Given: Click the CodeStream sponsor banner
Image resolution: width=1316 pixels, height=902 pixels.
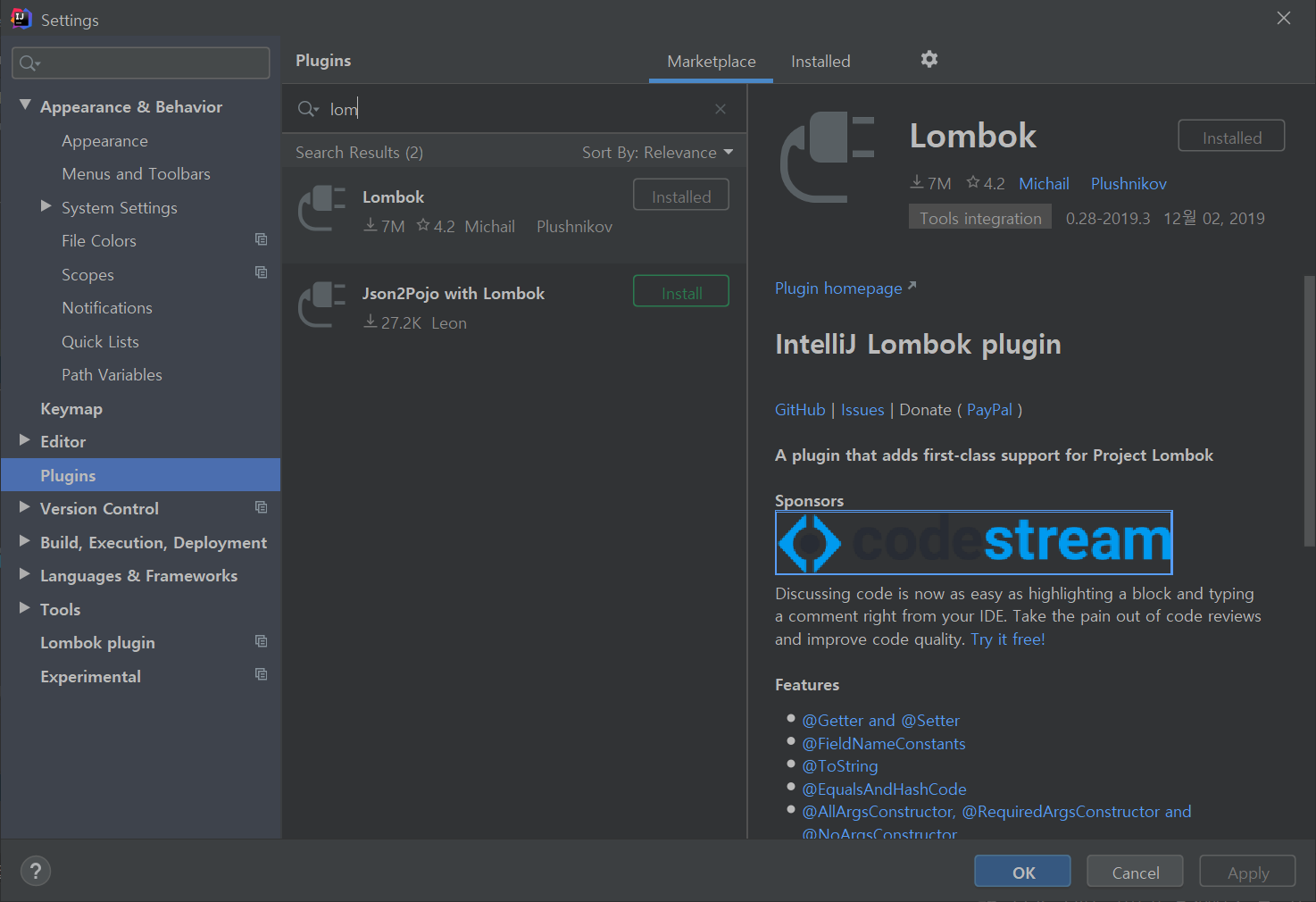Looking at the screenshot, I should click(x=973, y=542).
